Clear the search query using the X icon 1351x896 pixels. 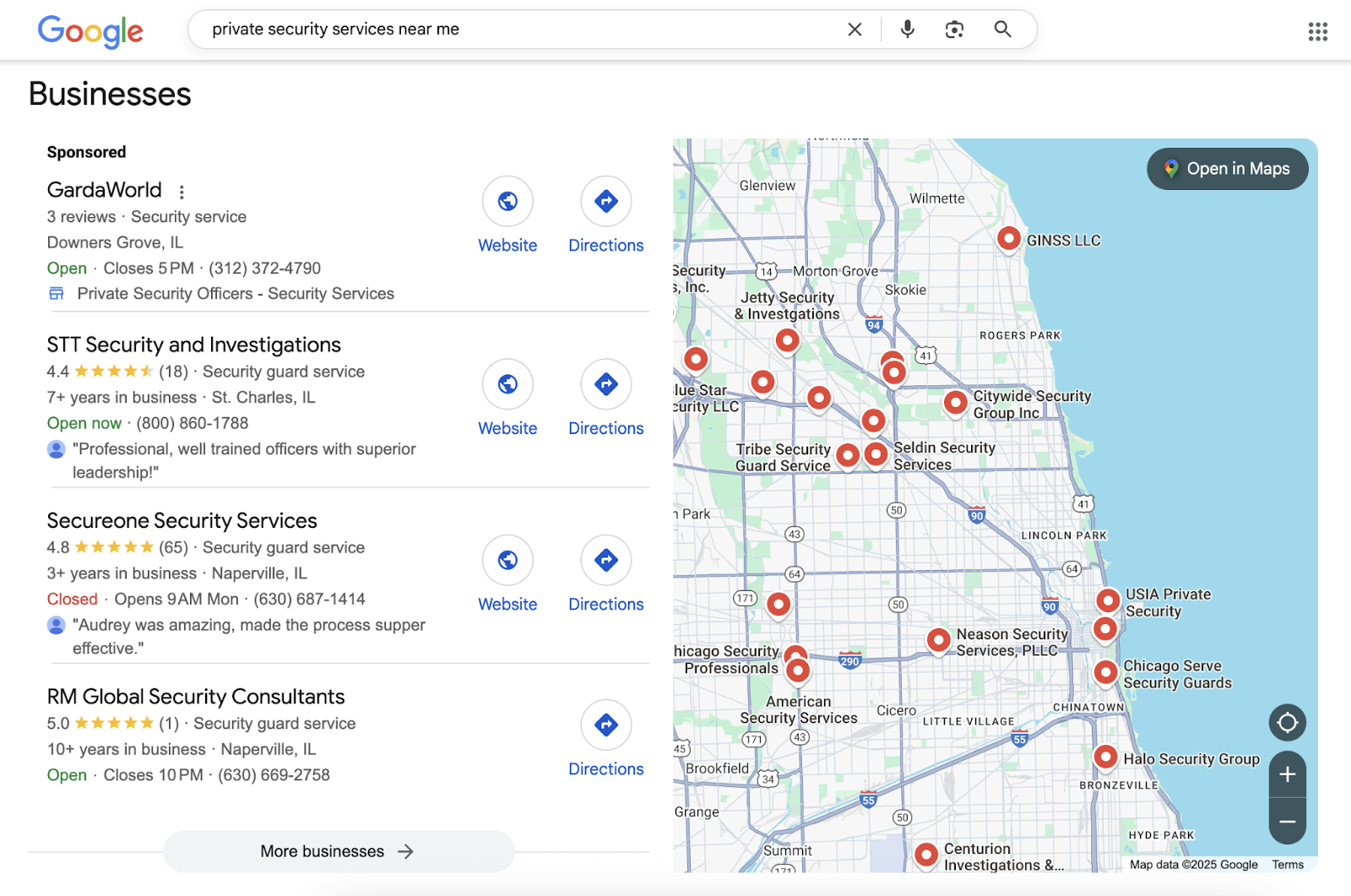855,29
